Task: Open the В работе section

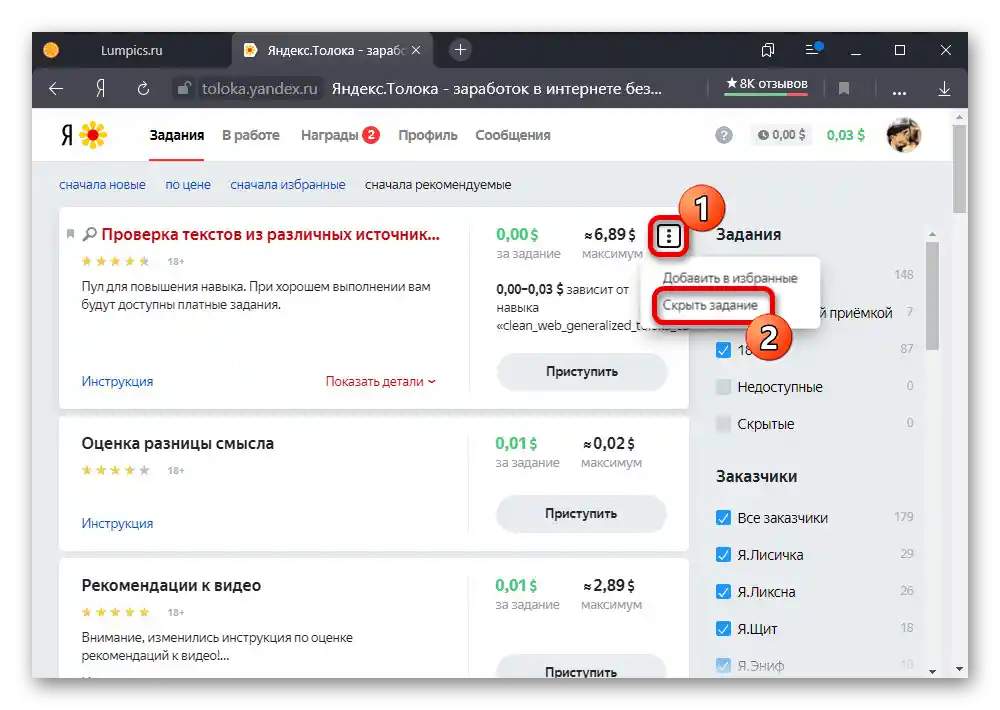Action: pos(251,135)
